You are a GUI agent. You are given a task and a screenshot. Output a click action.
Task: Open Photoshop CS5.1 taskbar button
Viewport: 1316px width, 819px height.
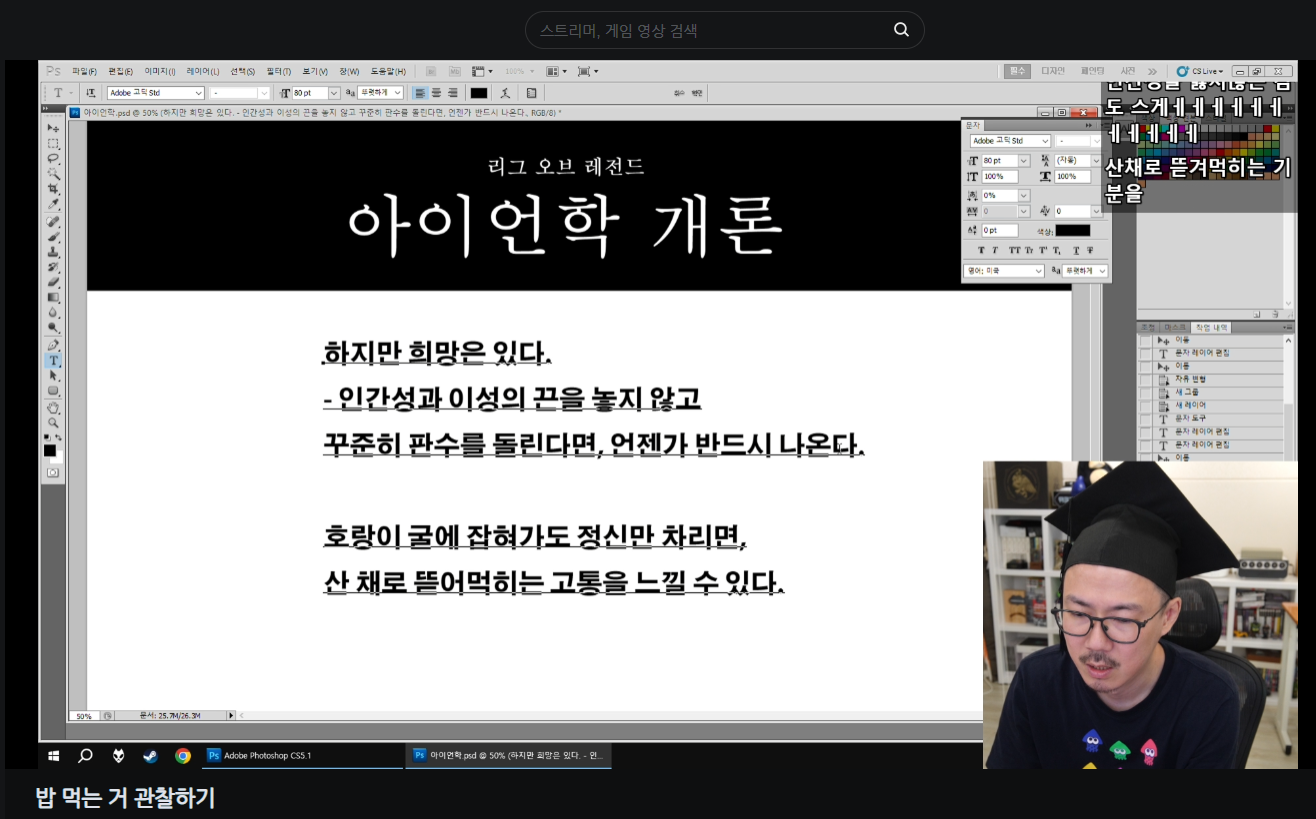[303, 755]
